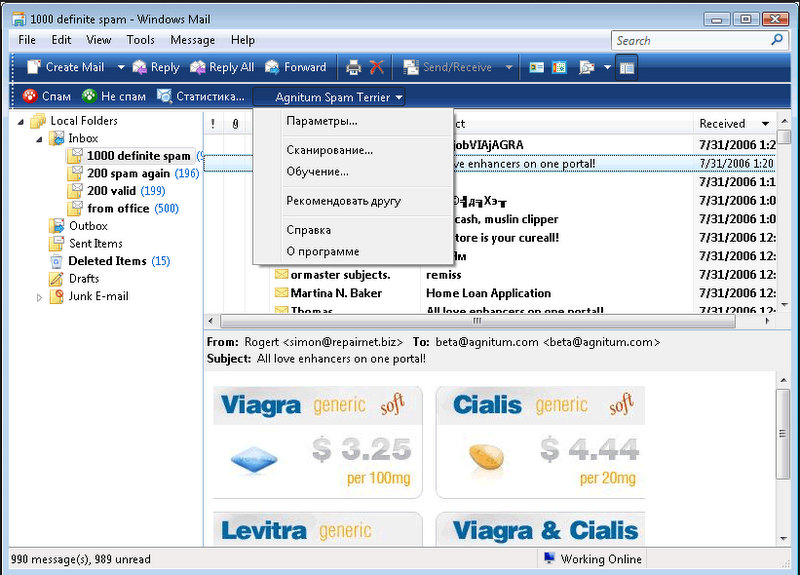The width and height of the screenshot is (800, 575).
Task: Select Обучение menu entry
Action: (x=317, y=171)
